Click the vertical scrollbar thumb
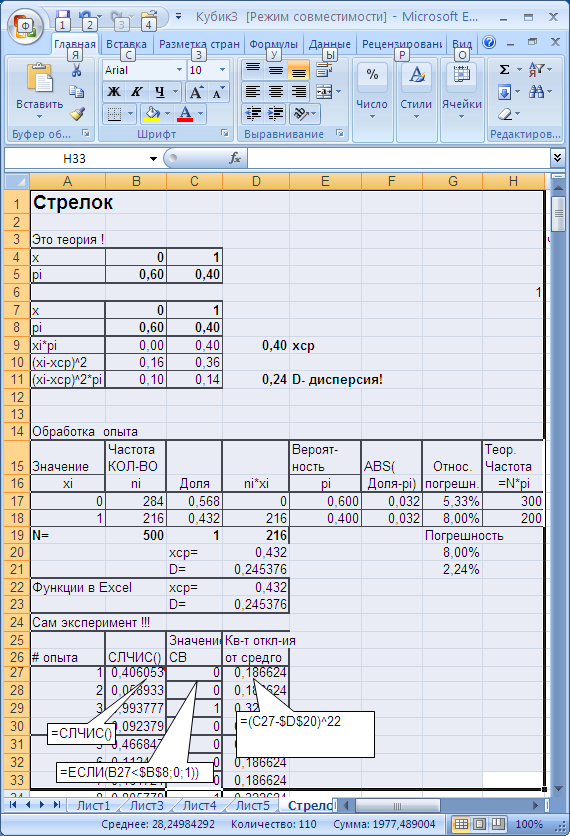The image size is (570, 836). [x=558, y=214]
